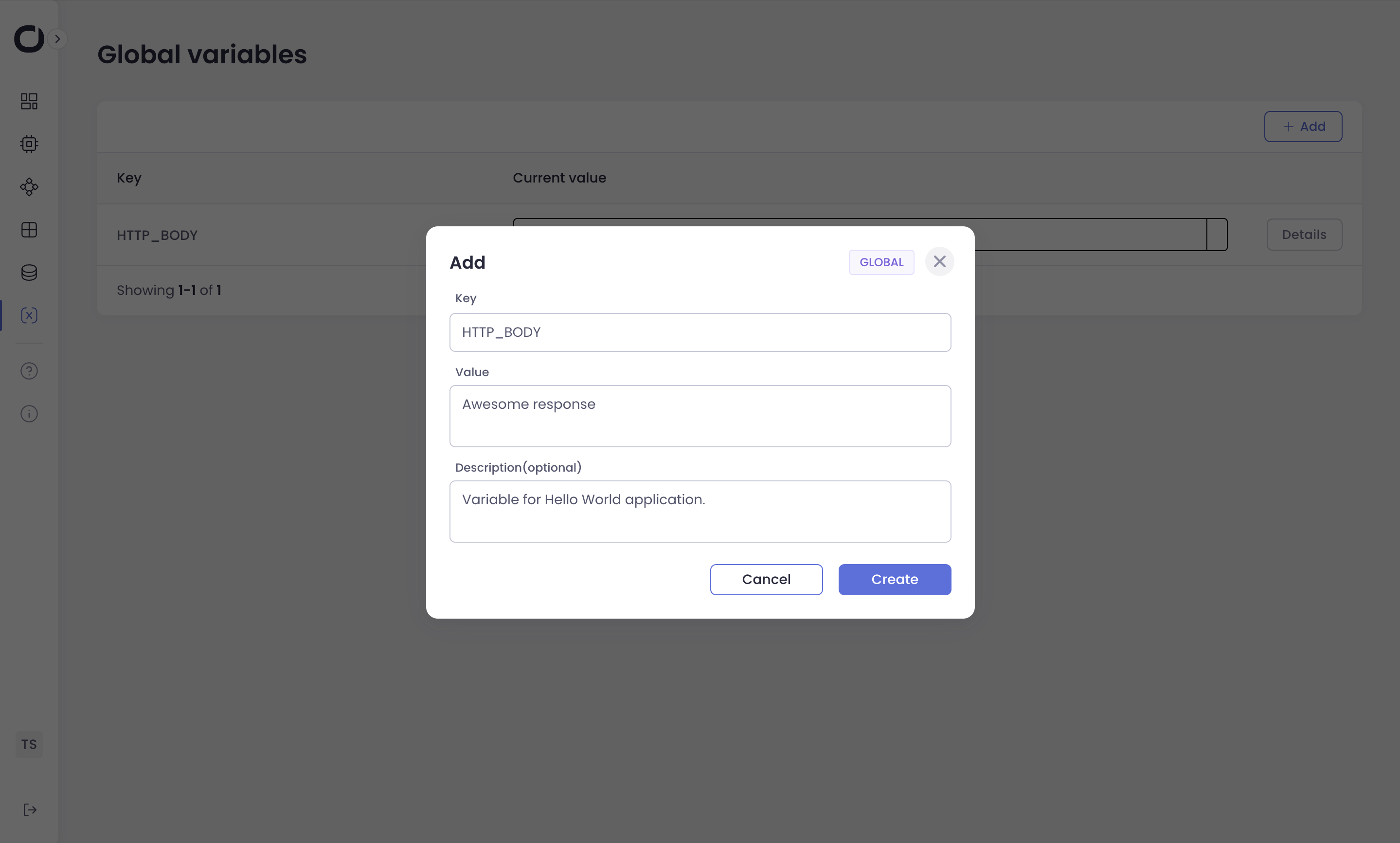Click the dashboard grid icon in sidebar

(x=29, y=101)
